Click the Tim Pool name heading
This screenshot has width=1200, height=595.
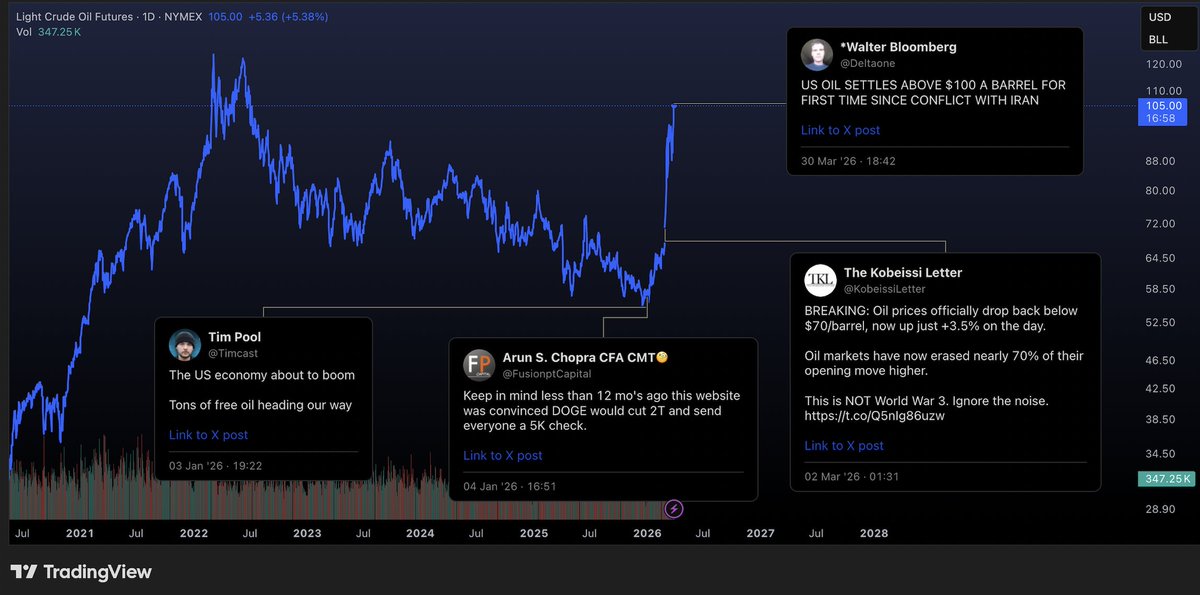(235, 337)
